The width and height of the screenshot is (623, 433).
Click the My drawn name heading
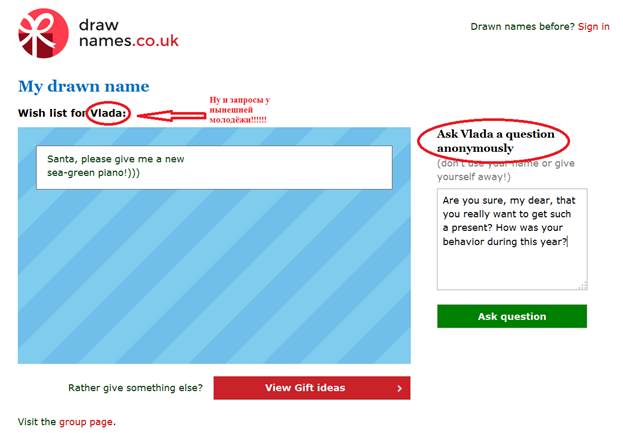pyautogui.click(x=84, y=86)
